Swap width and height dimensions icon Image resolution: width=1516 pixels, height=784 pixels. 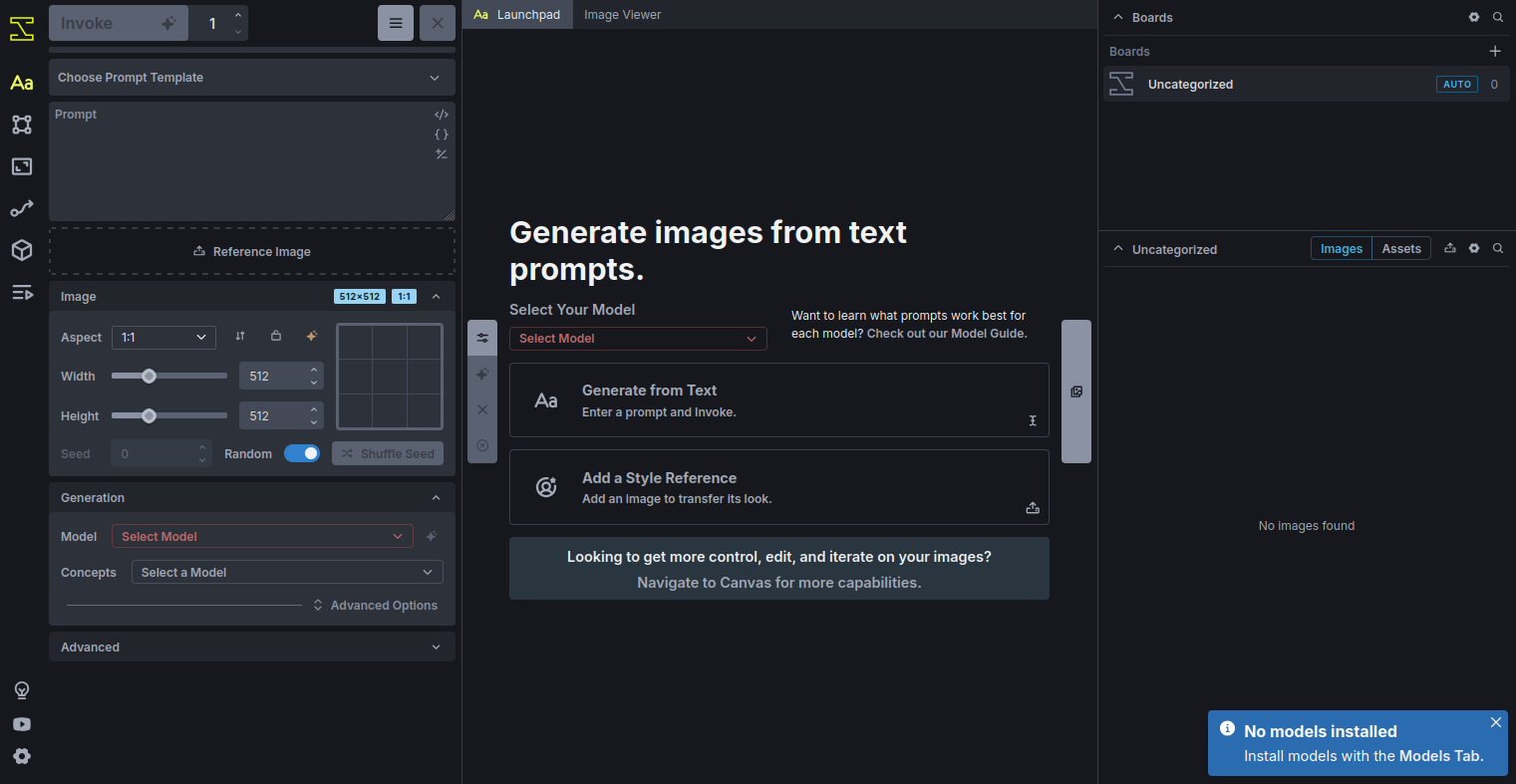(x=240, y=337)
